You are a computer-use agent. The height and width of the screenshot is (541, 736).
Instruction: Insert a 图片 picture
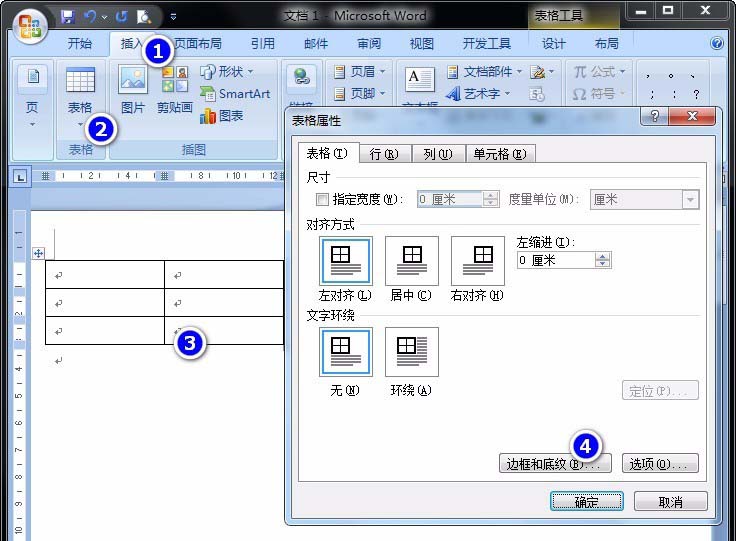tap(133, 91)
